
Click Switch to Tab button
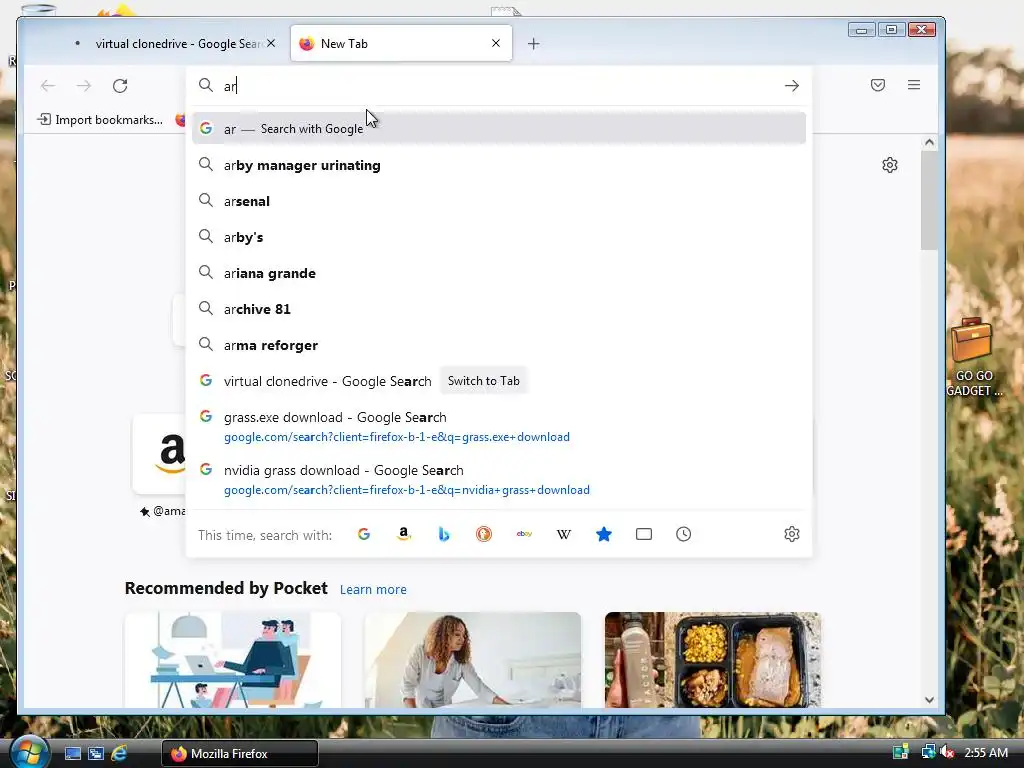click(483, 381)
